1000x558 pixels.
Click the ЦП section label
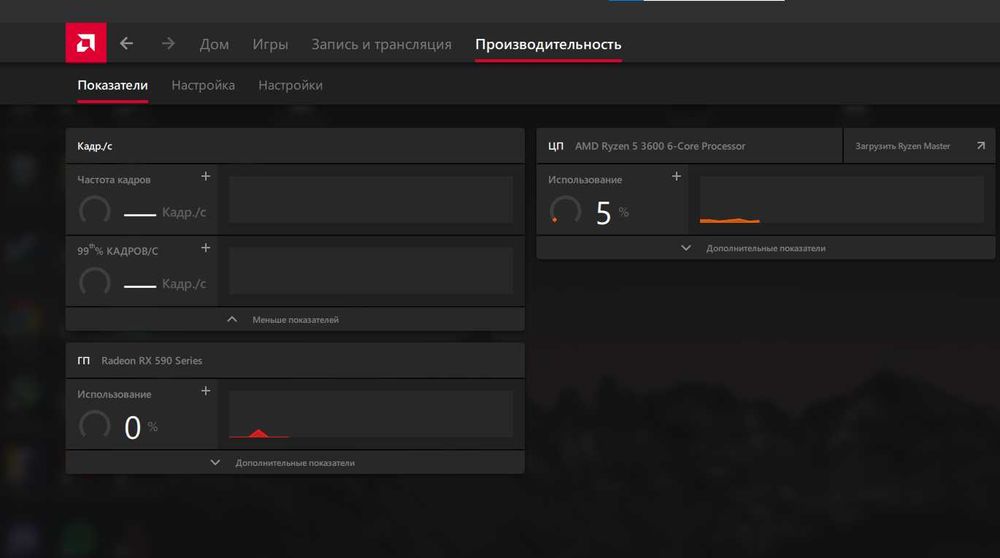(x=555, y=146)
